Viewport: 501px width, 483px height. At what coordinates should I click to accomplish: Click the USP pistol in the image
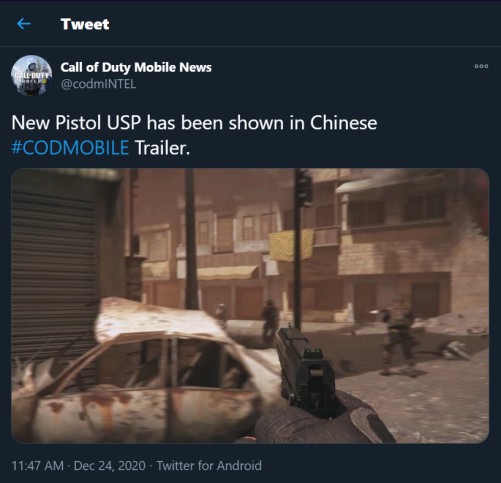[x=305, y=370]
